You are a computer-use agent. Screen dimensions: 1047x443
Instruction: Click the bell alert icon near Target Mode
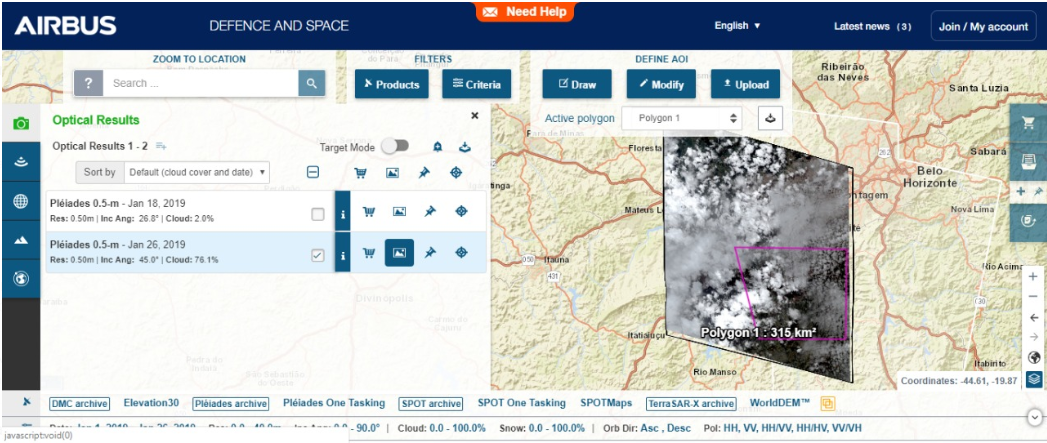point(437,146)
